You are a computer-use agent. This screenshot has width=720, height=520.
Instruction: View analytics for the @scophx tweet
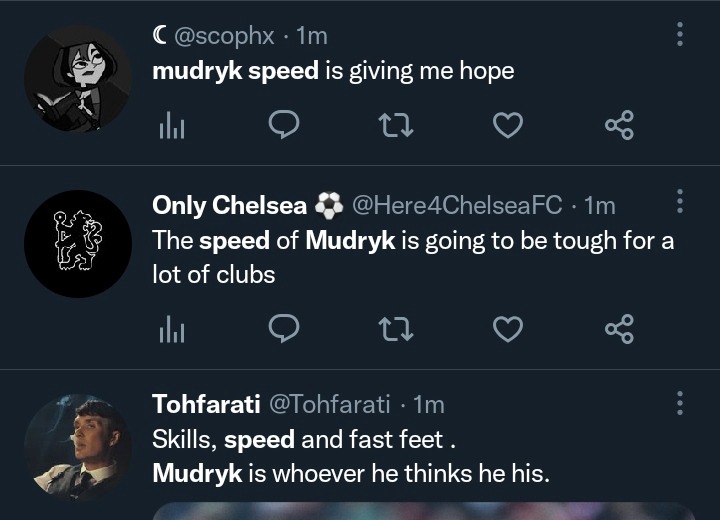[171, 126]
